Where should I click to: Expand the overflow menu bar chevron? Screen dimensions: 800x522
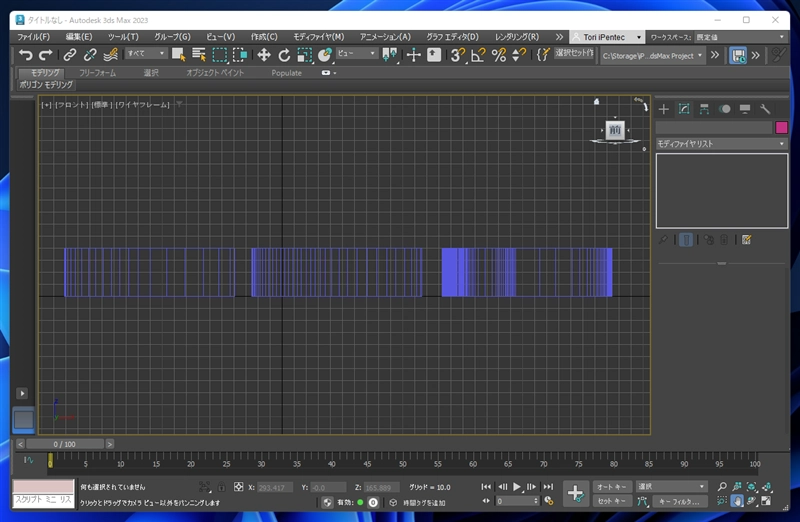(x=559, y=37)
